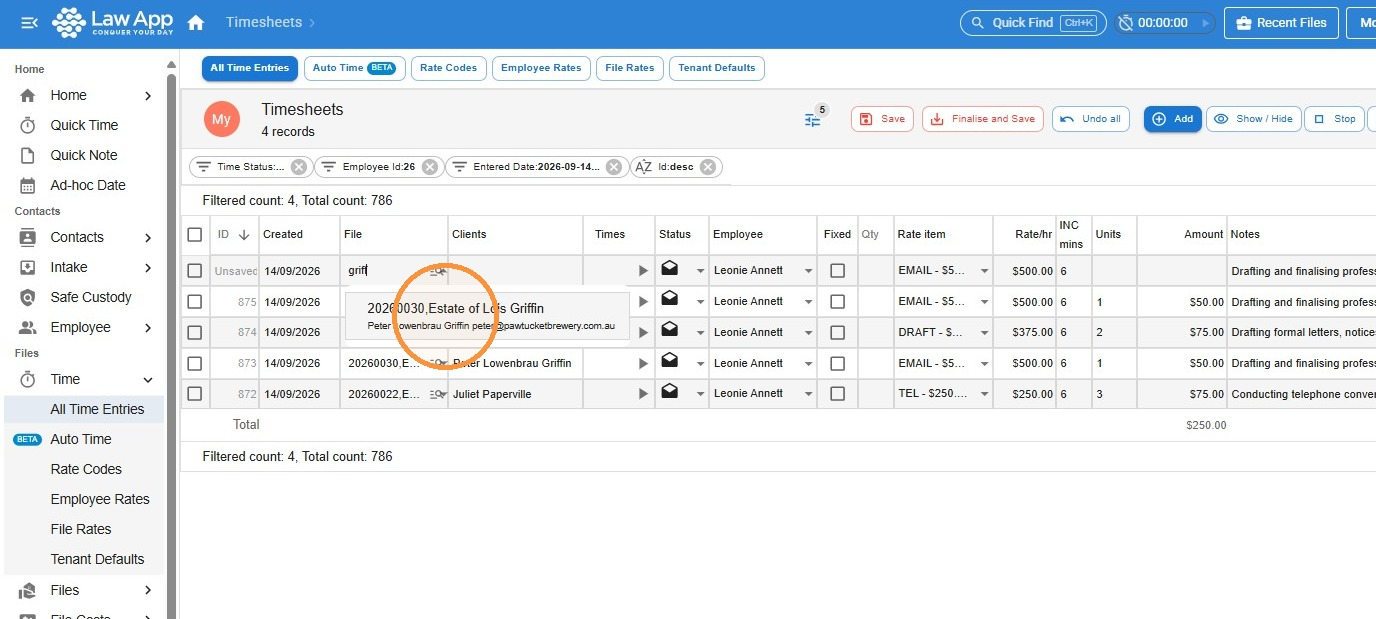The height and width of the screenshot is (619, 1376).
Task: Switch to All Time Entries tab
Action: pos(250,68)
